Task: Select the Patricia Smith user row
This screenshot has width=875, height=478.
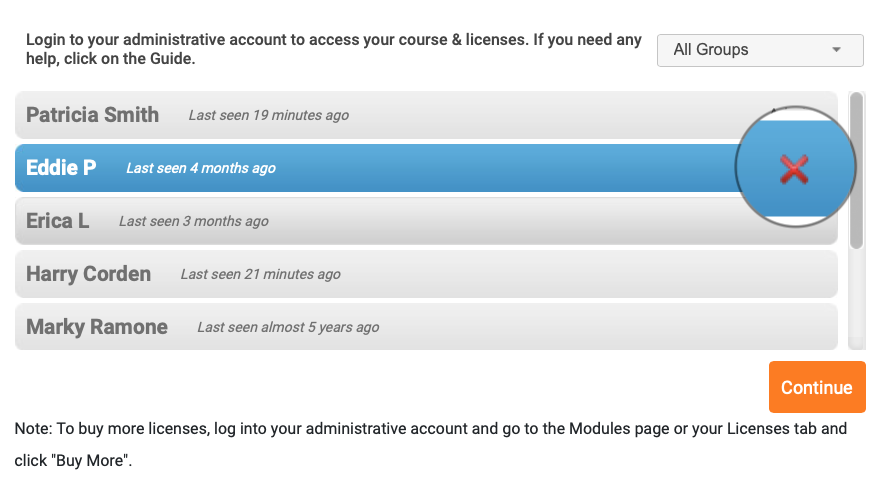Action: point(426,115)
